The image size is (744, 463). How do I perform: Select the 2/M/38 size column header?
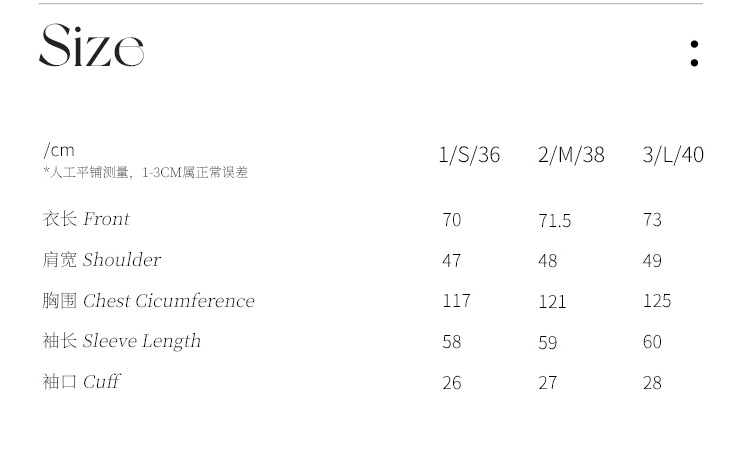(571, 154)
